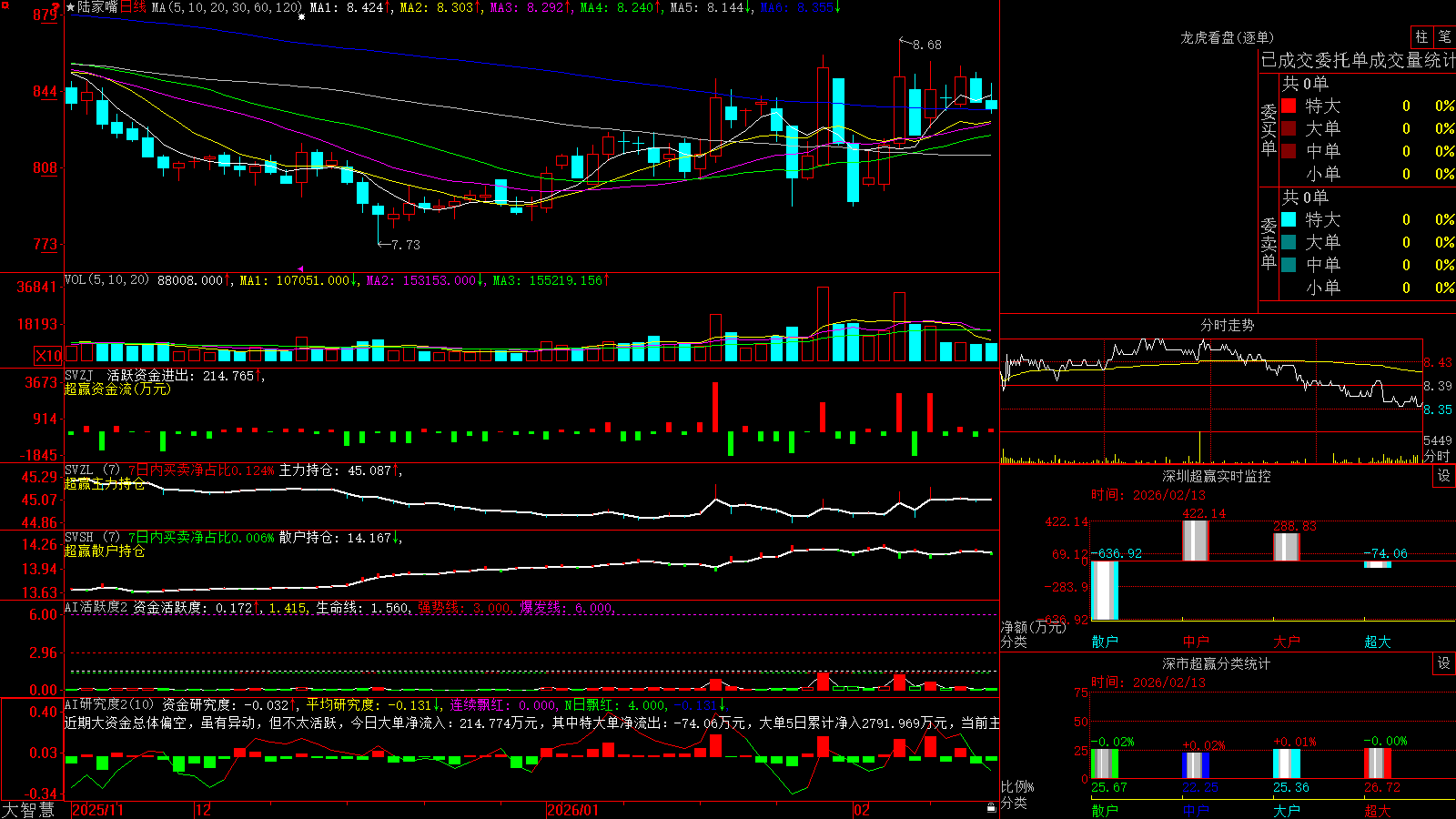Click the teal 中单 sell-order swatch
The height and width of the screenshot is (819, 1456).
point(1289,265)
